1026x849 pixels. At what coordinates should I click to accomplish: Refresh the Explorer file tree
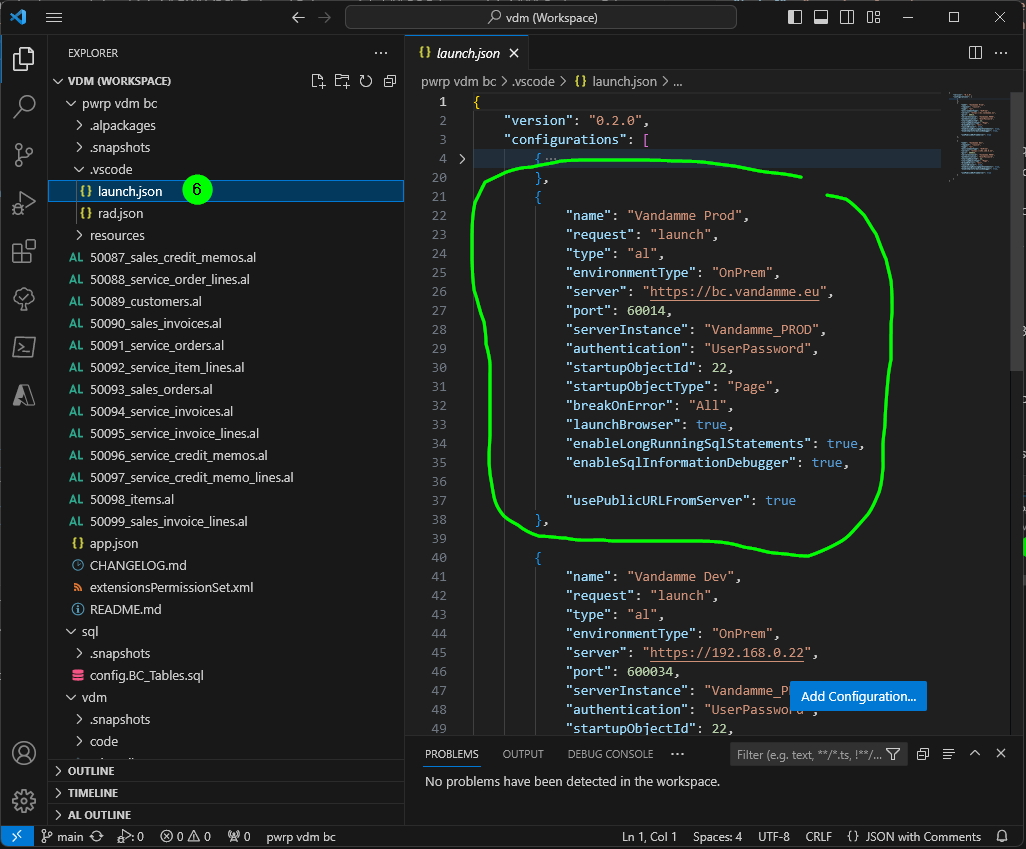coord(366,81)
